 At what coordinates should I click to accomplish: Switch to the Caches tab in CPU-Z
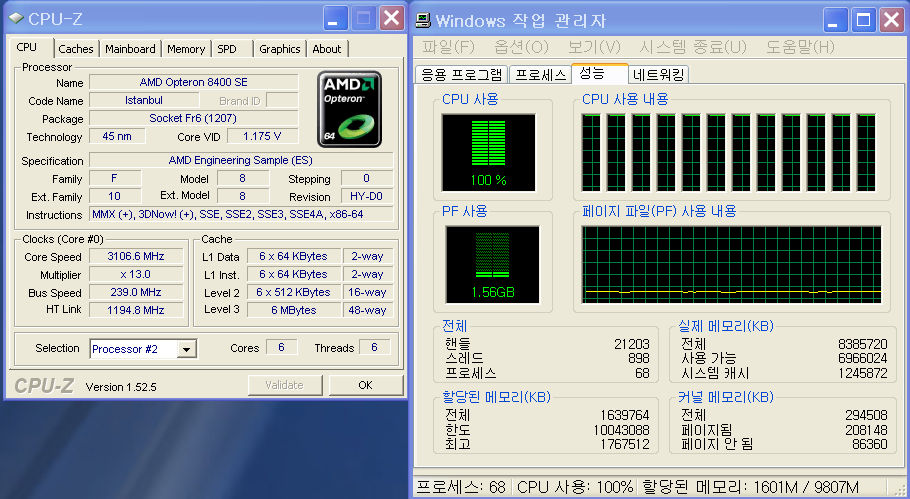click(76, 49)
